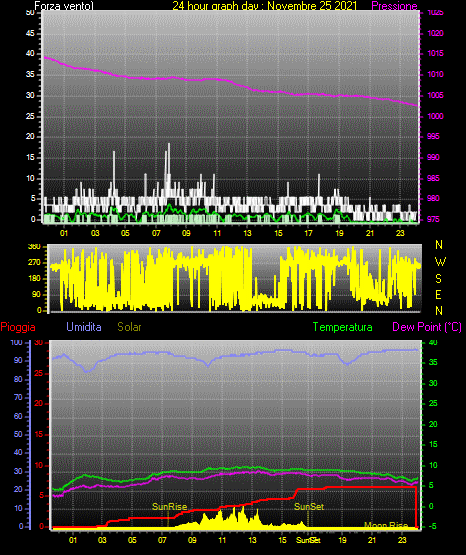The height and width of the screenshot is (555, 466).
Task: Click the '90' value on wind direction axis
Action: 36,294
